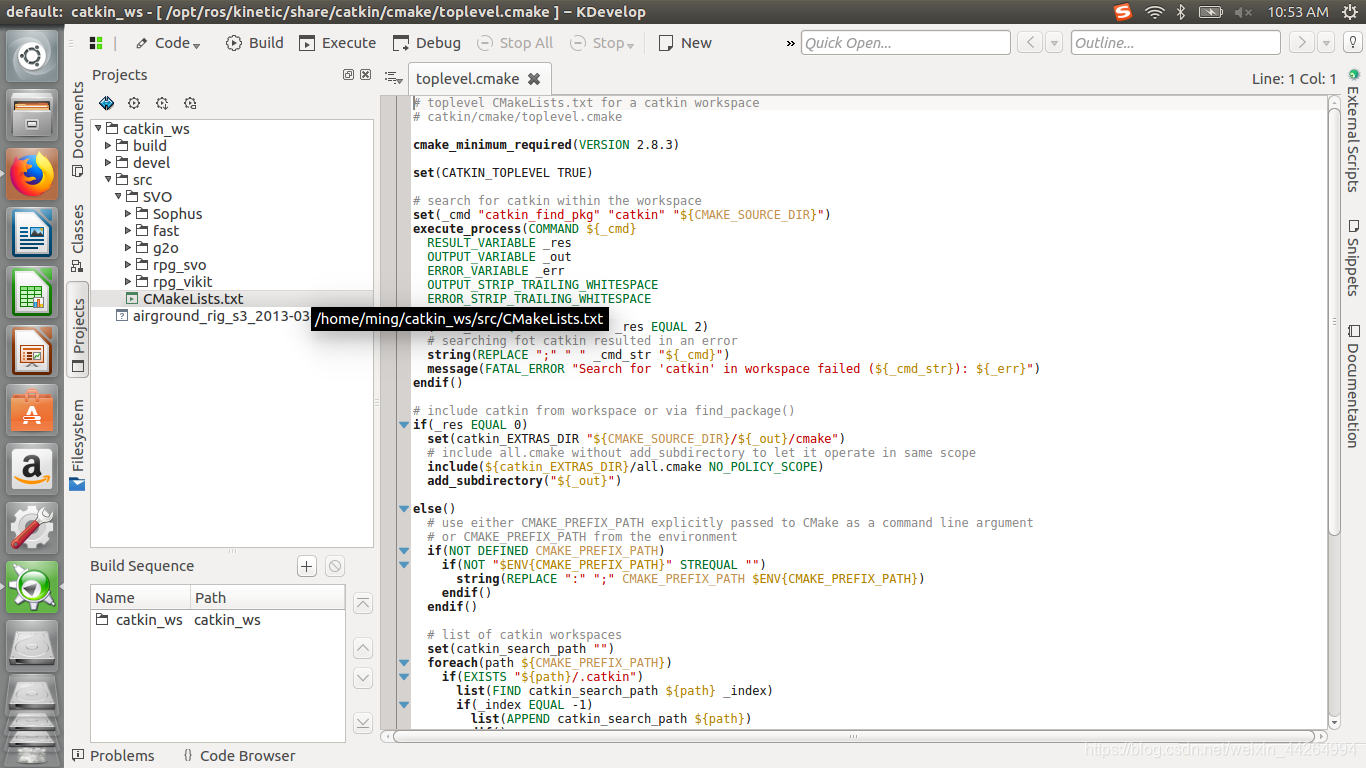Open the Amazon launcher icon
Viewport: 1366px width, 768px height.
[x=32, y=470]
